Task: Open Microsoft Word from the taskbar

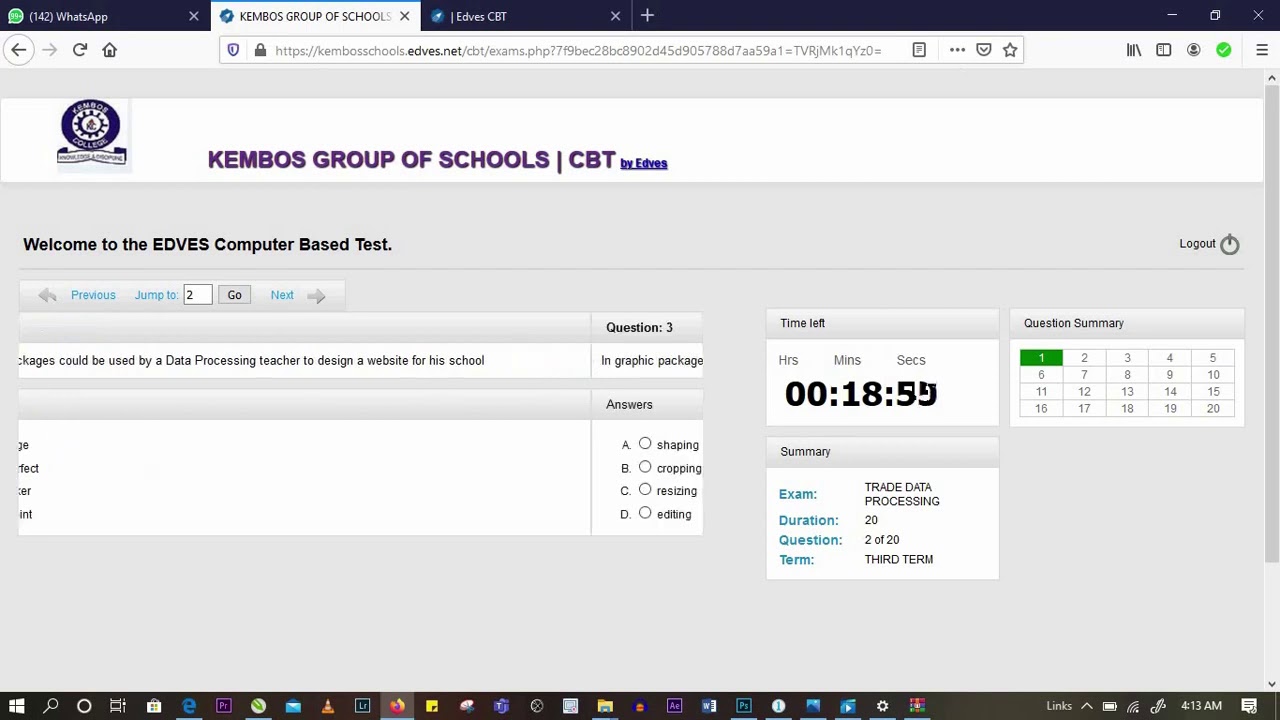Action: (709, 706)
